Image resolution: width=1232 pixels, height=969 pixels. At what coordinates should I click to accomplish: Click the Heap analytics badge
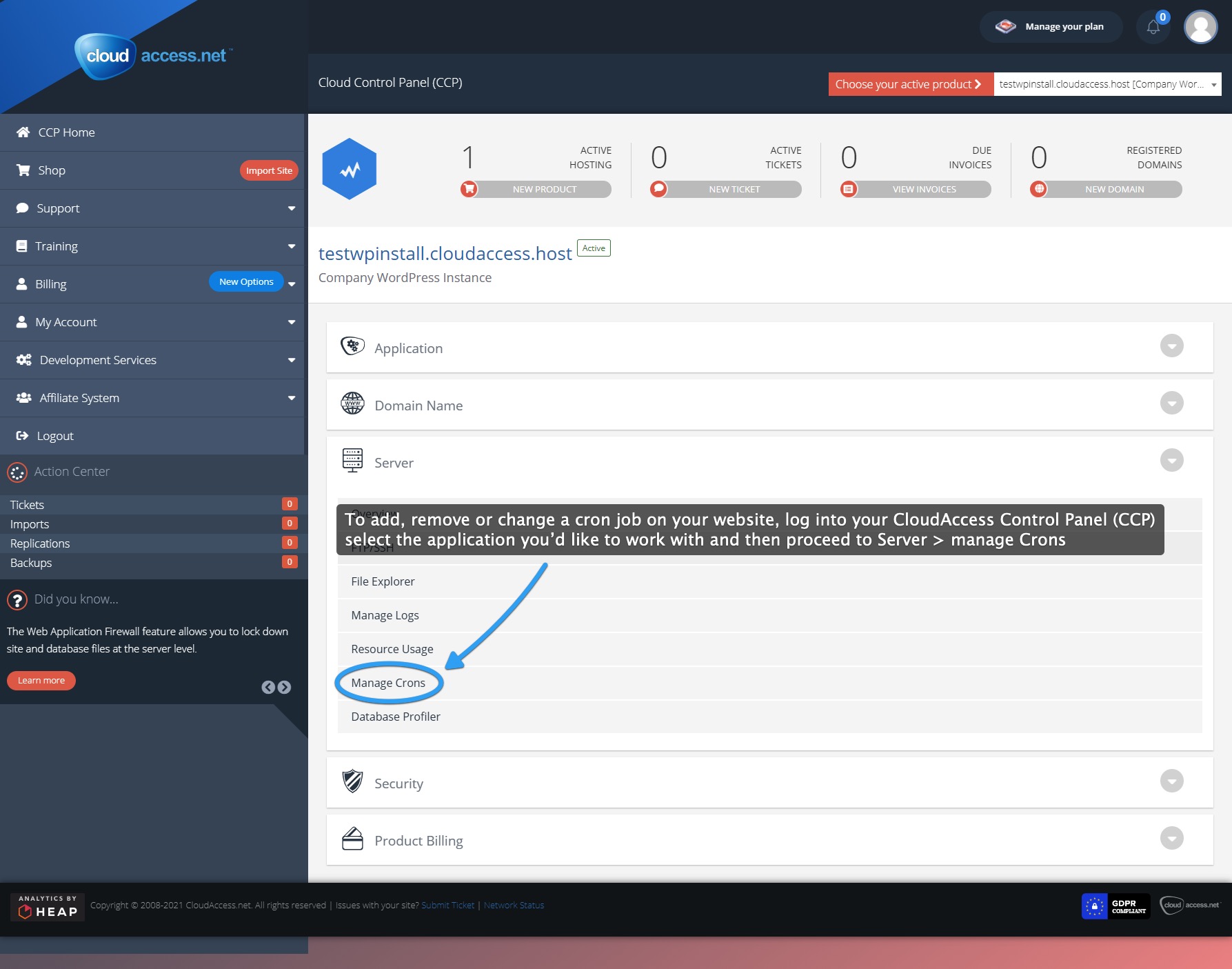[48, 907]
